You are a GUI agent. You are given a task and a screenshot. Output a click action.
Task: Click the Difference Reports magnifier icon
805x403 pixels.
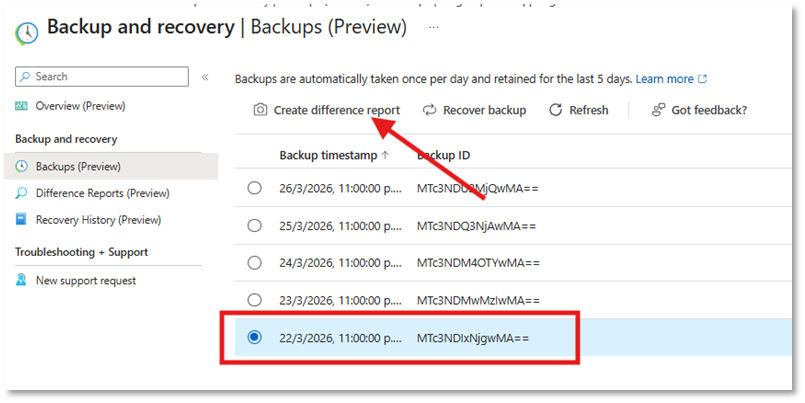[x=22, y=193]
